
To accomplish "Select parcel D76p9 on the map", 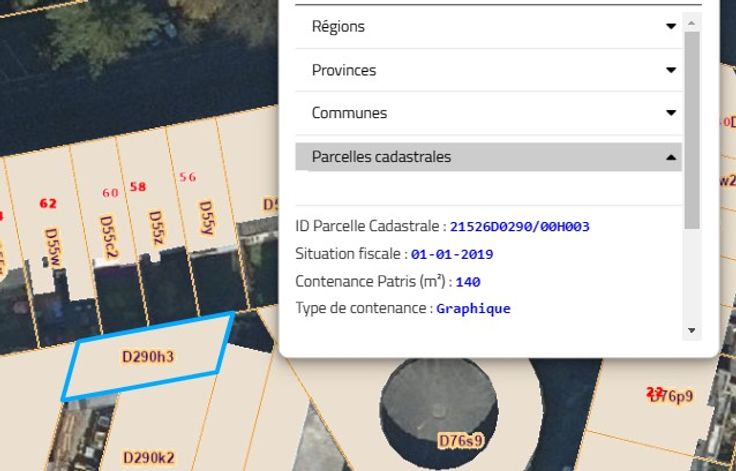I will [671, 397].
